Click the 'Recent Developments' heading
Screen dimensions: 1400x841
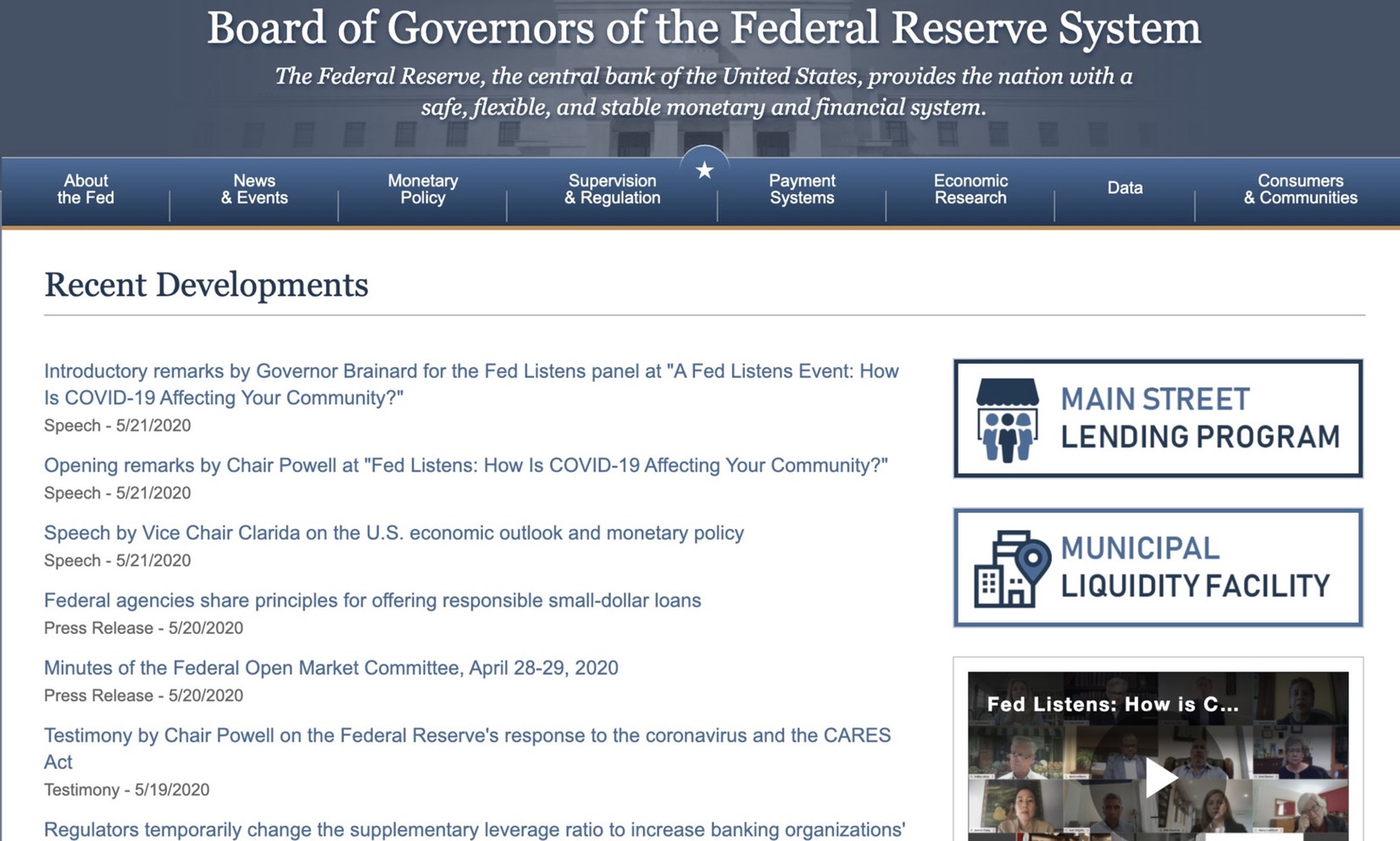tap(206, 285)
